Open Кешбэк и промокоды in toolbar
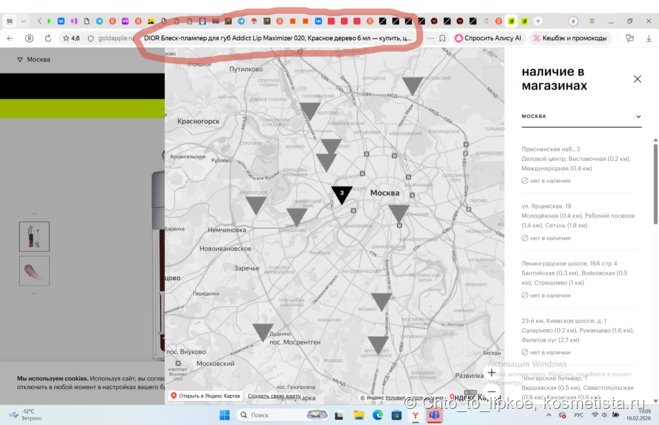Viewport: 659px width, 425px height. pyautogui.click(x=569, y=38)
